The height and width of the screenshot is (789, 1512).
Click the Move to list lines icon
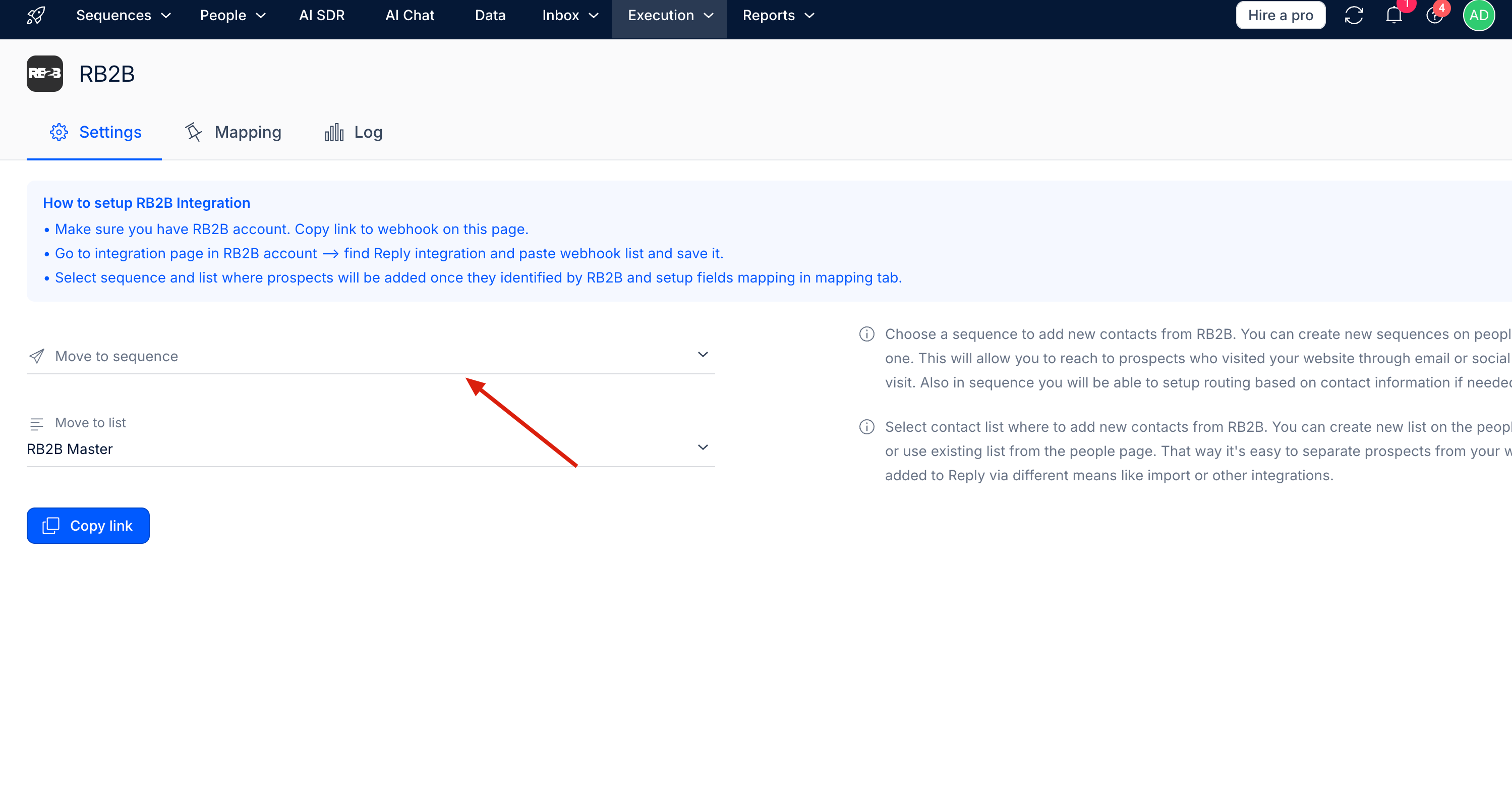tap(36, 423)
